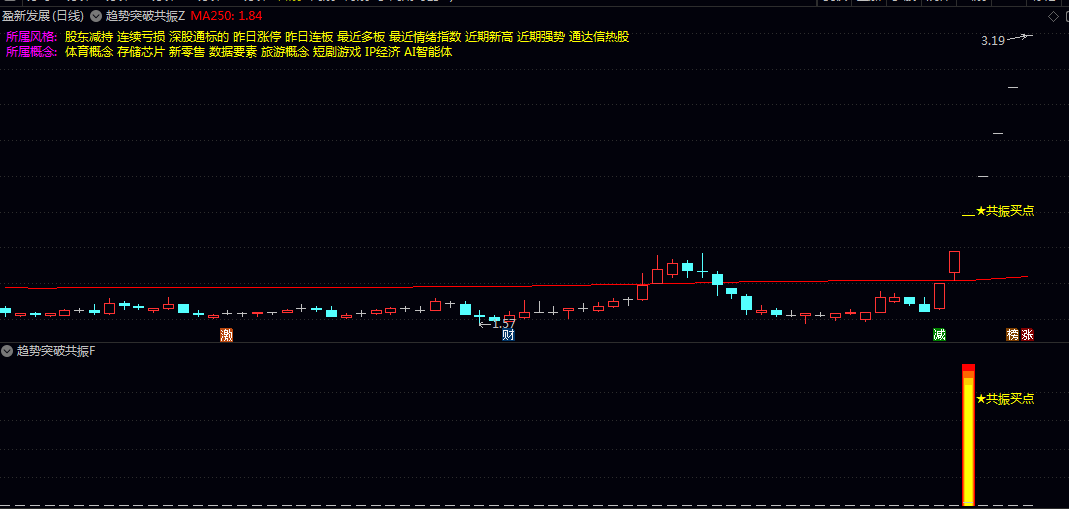This screenshot has width=1069, height=509.
Task: Click the 新零售 concept tag
Action: point(187,52)
